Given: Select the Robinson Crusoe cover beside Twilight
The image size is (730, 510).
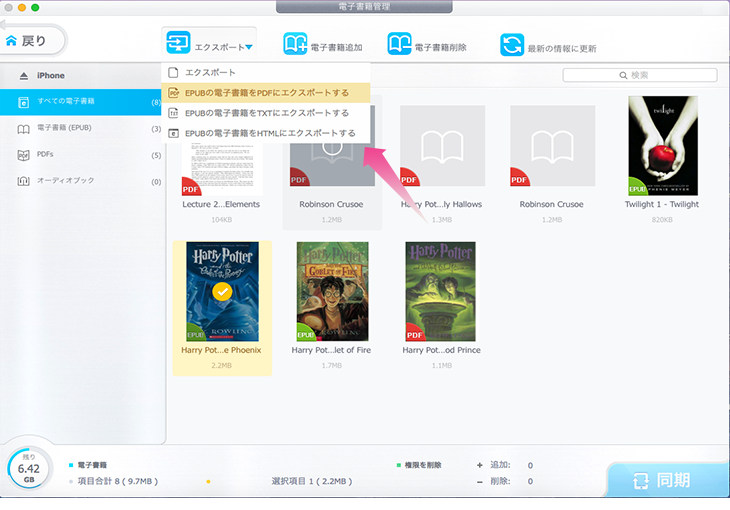Looking at the screenshot, I should coord(552,146).
